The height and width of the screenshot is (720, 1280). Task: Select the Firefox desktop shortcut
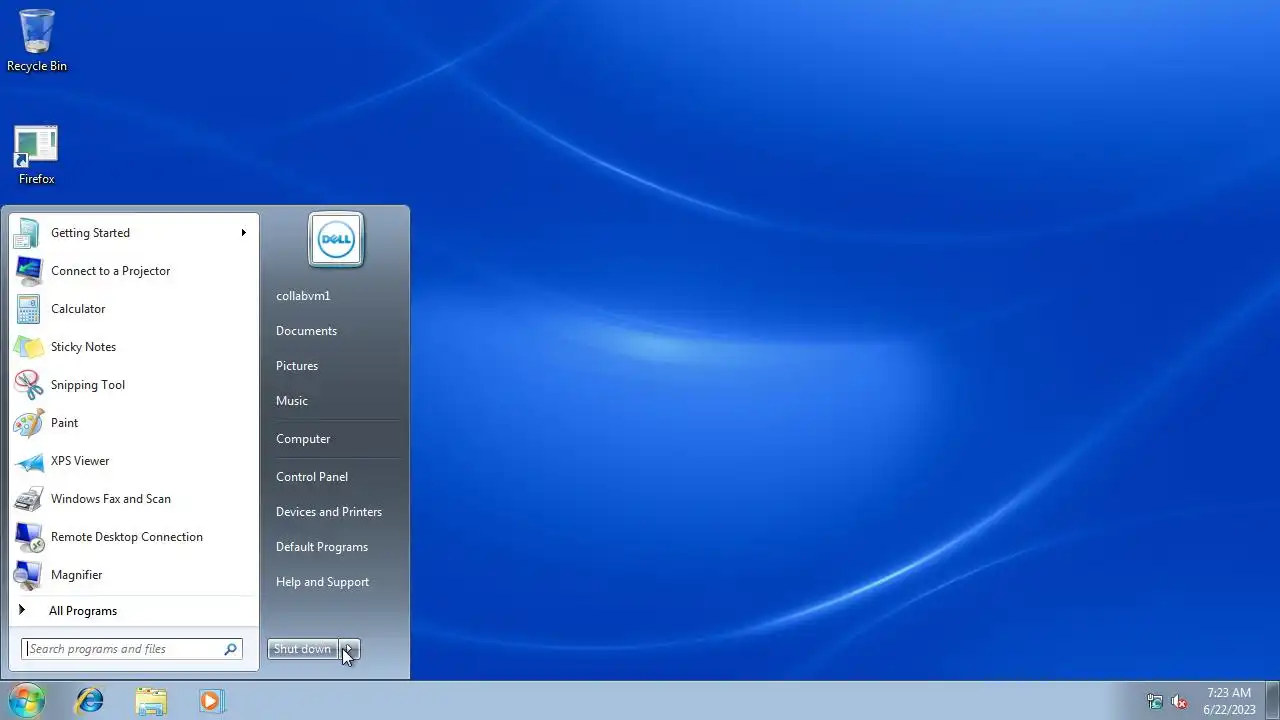tap(36, 155)
